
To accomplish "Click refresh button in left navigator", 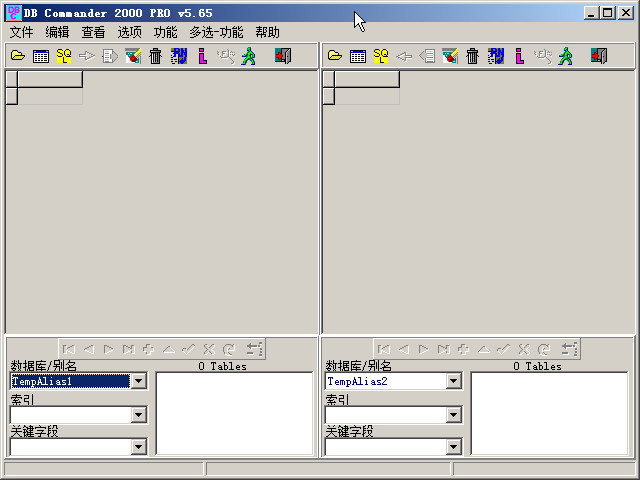I will coord(229,349).
